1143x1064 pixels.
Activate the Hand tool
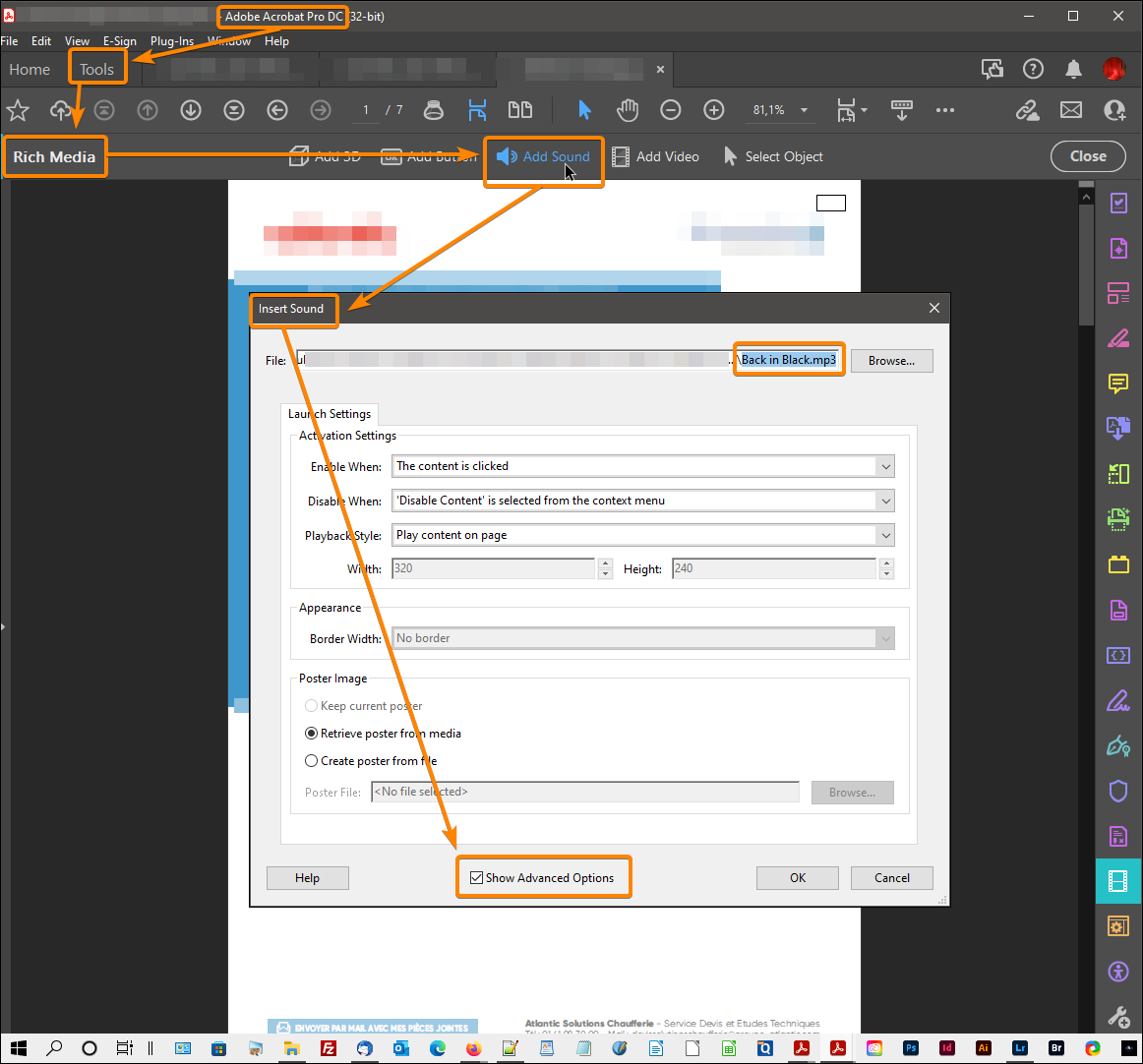click(x=628, y=110)
